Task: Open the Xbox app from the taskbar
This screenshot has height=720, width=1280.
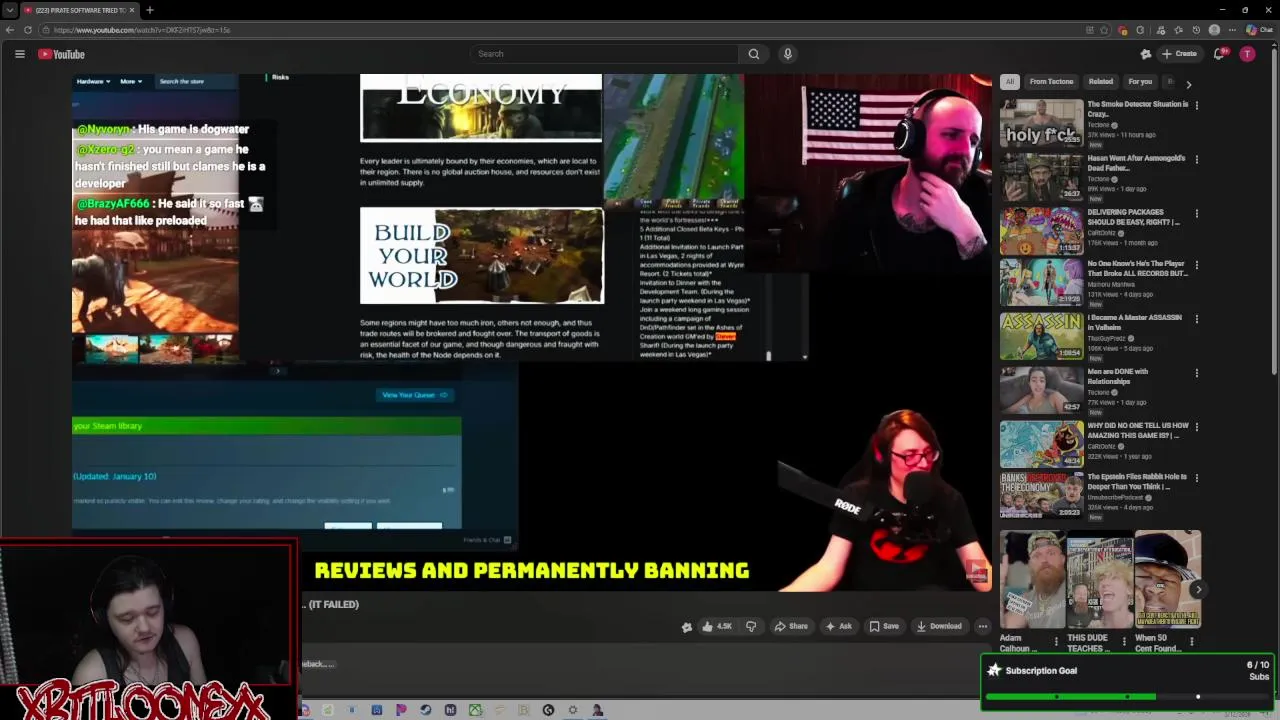Action: pyautogui.click(x=475, y=710)
